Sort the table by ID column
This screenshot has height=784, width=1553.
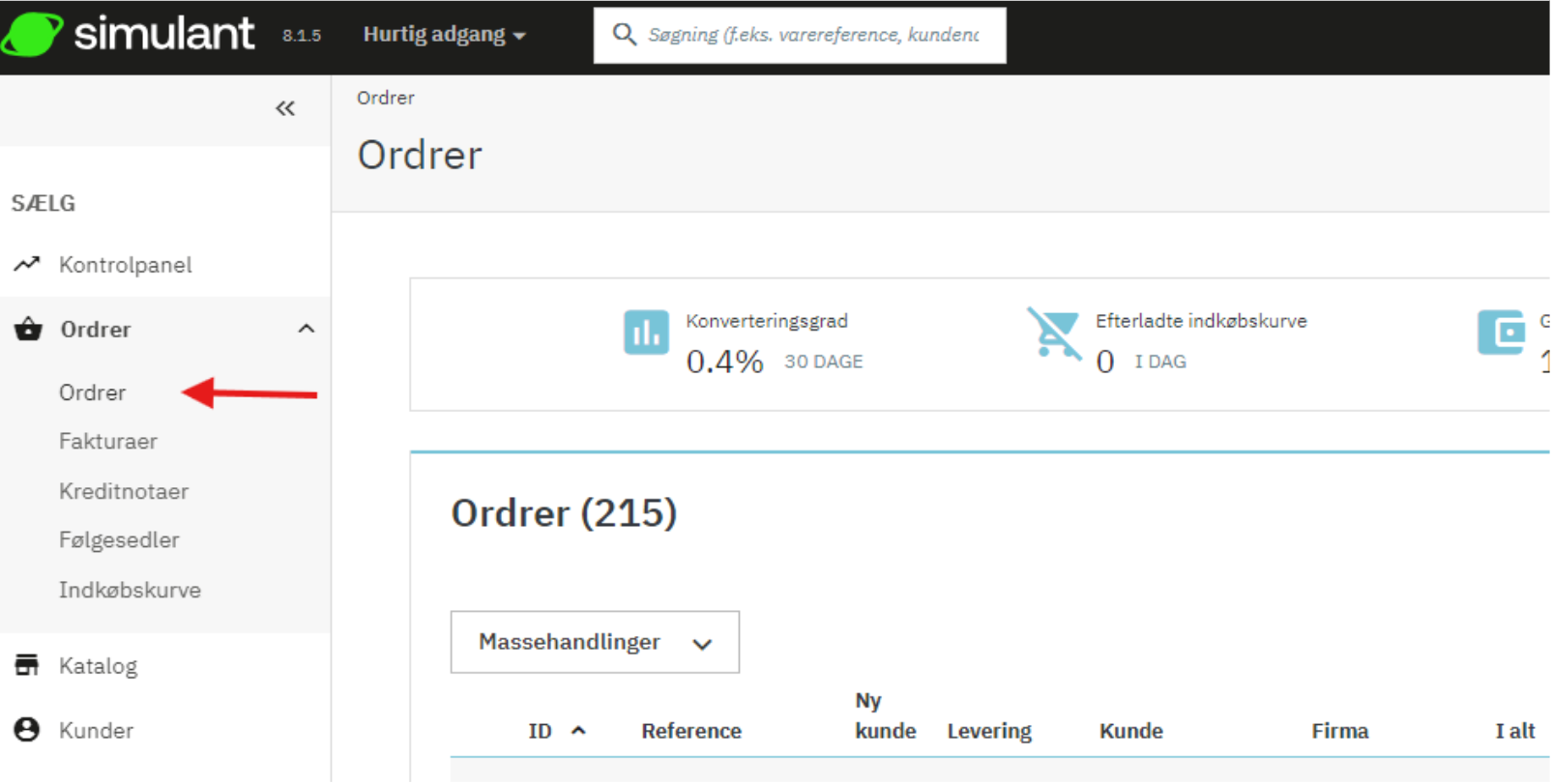tap(541, 731)
